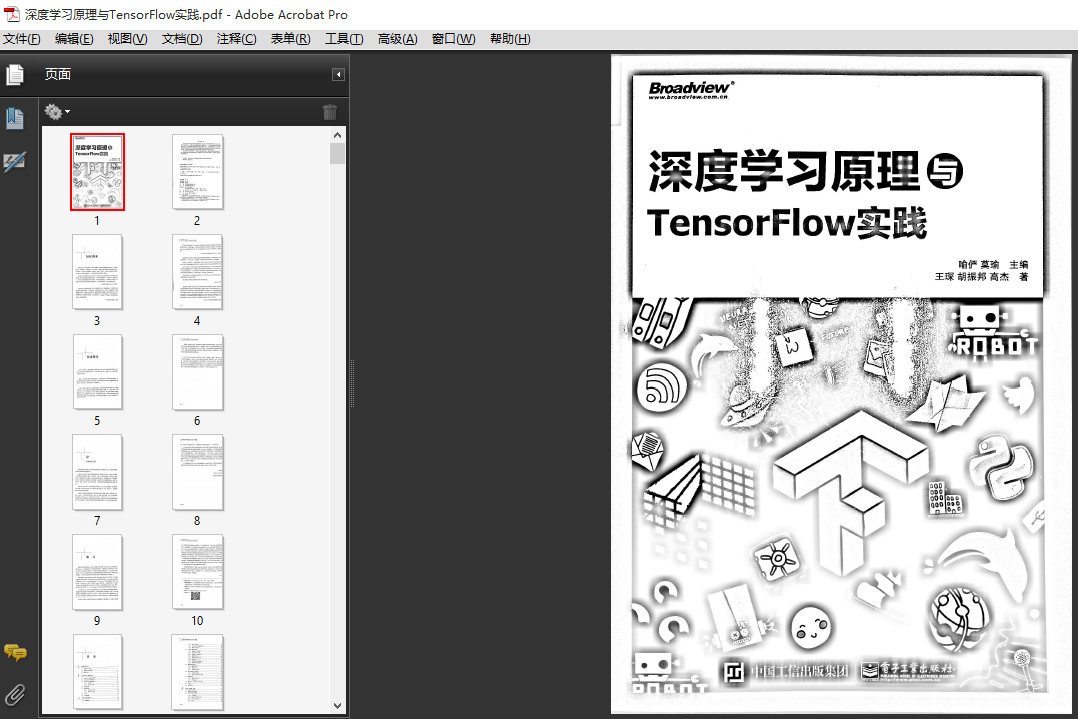The width and height of the screenshot is (1078, 719).
Task: Click the Pages panel icon in header
Action: coord(15,74)
